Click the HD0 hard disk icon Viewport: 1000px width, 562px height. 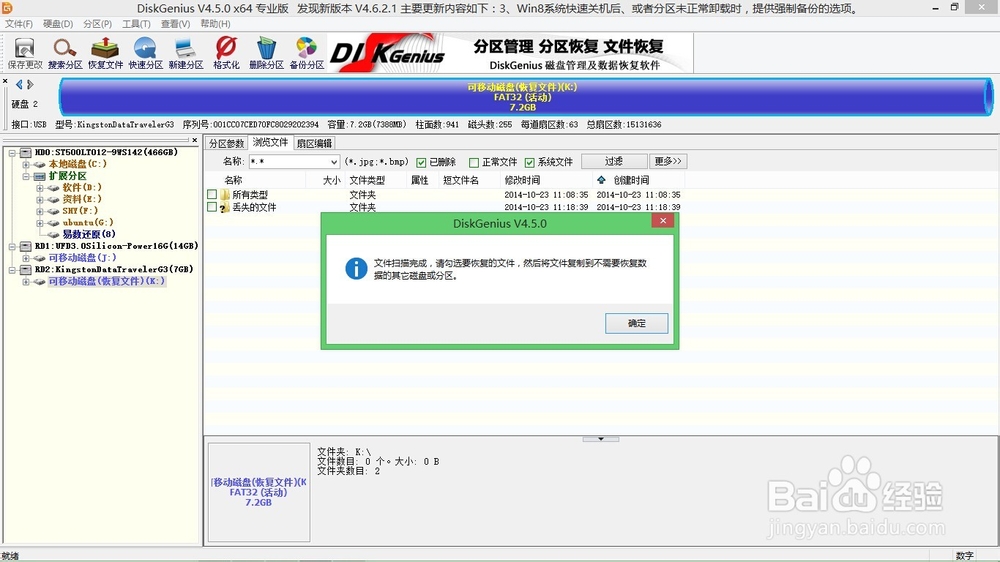click(x=26, y=152)
